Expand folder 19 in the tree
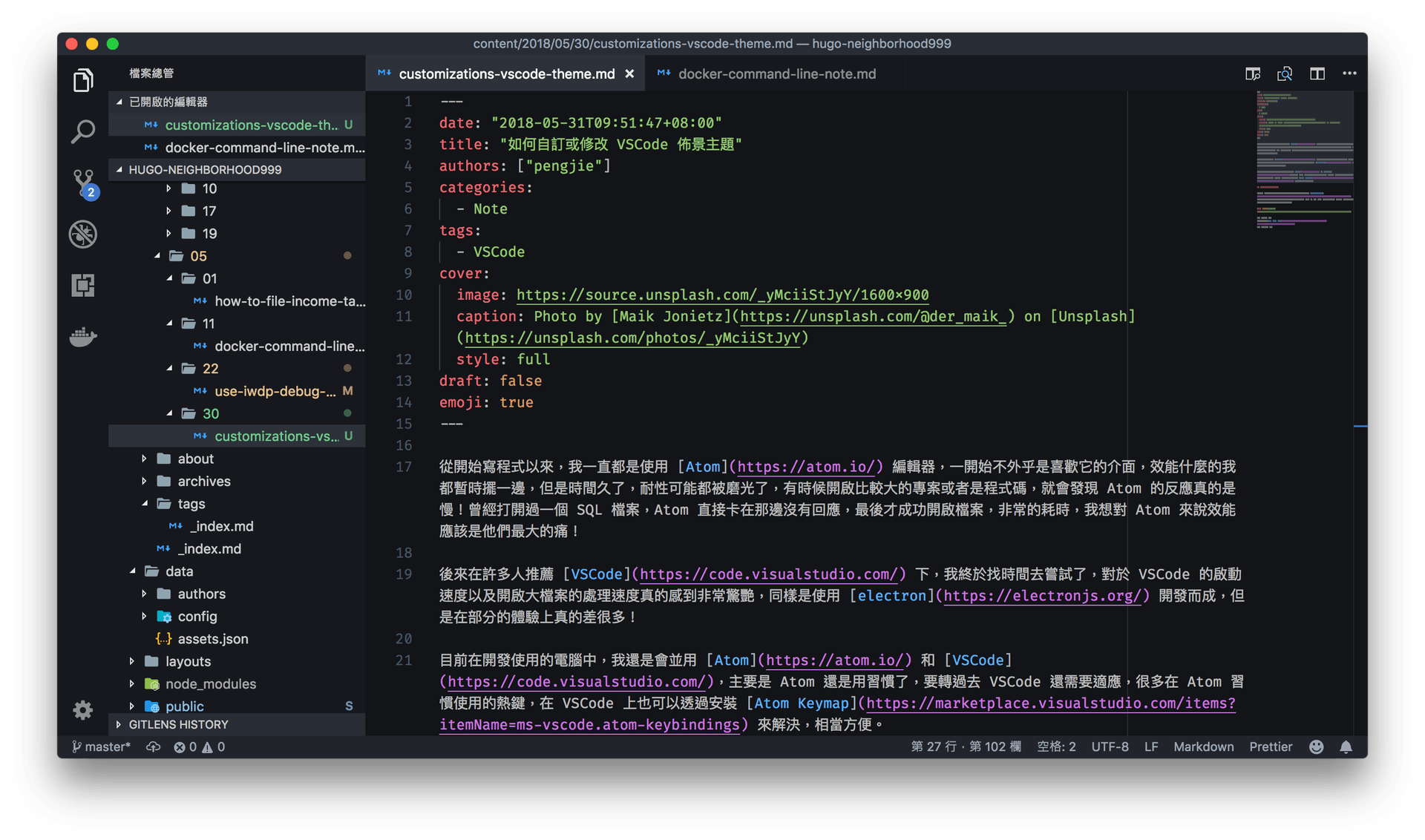This screenshot has width=1425, height=840. 237,234
